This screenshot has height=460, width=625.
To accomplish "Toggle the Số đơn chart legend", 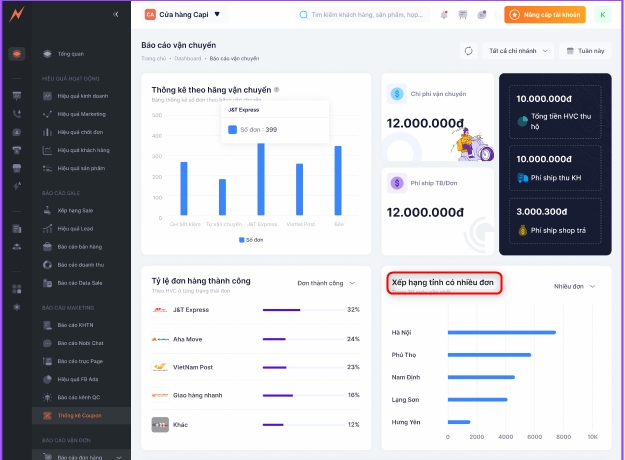I will [x=251, y=240].
